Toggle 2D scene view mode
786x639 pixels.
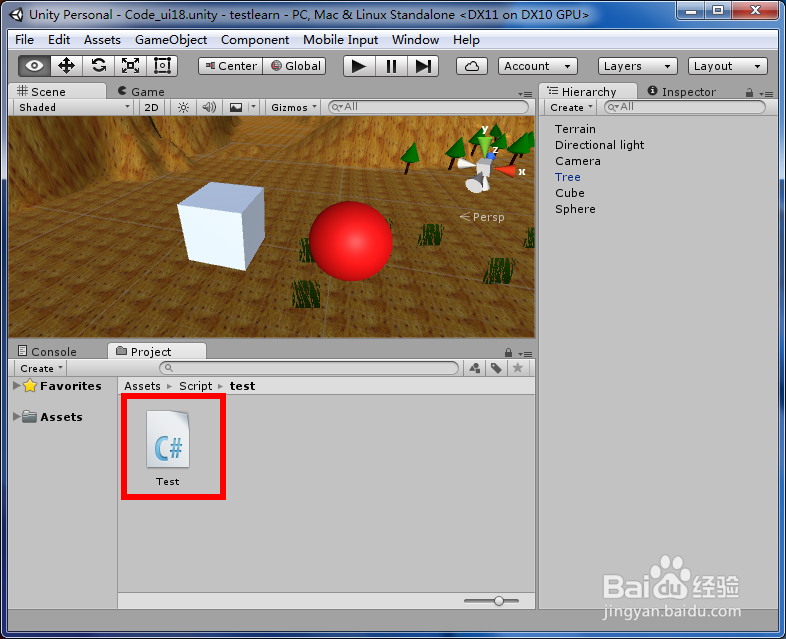click(151, 107)
